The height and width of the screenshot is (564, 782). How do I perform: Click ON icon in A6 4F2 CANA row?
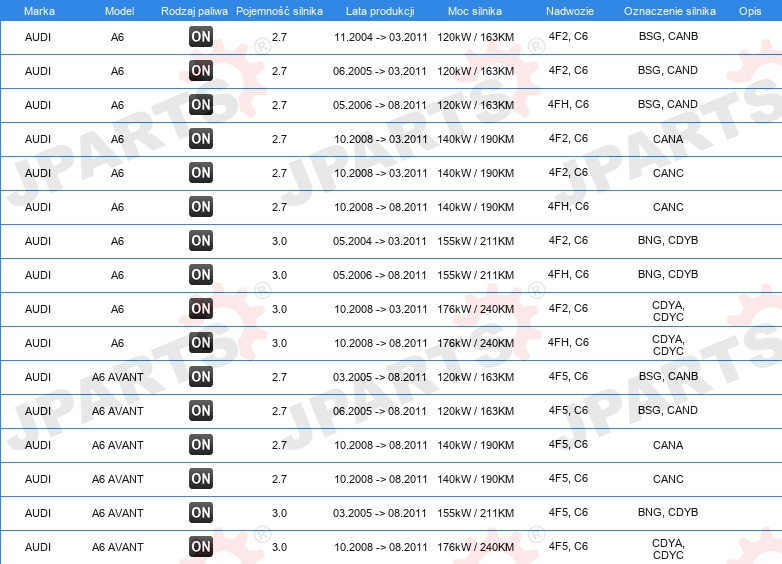pos(200,138)
